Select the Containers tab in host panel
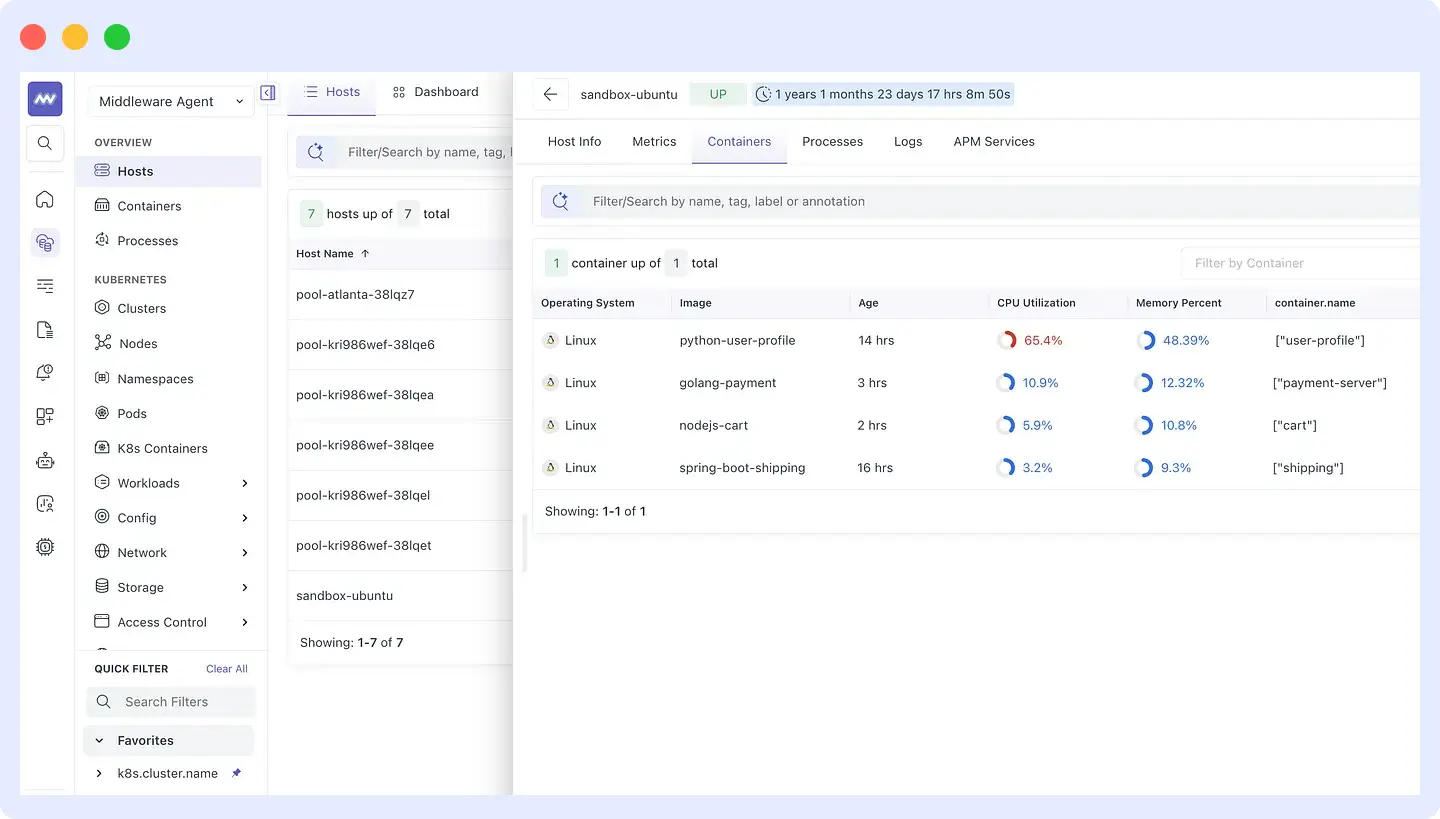 [739, 142]
